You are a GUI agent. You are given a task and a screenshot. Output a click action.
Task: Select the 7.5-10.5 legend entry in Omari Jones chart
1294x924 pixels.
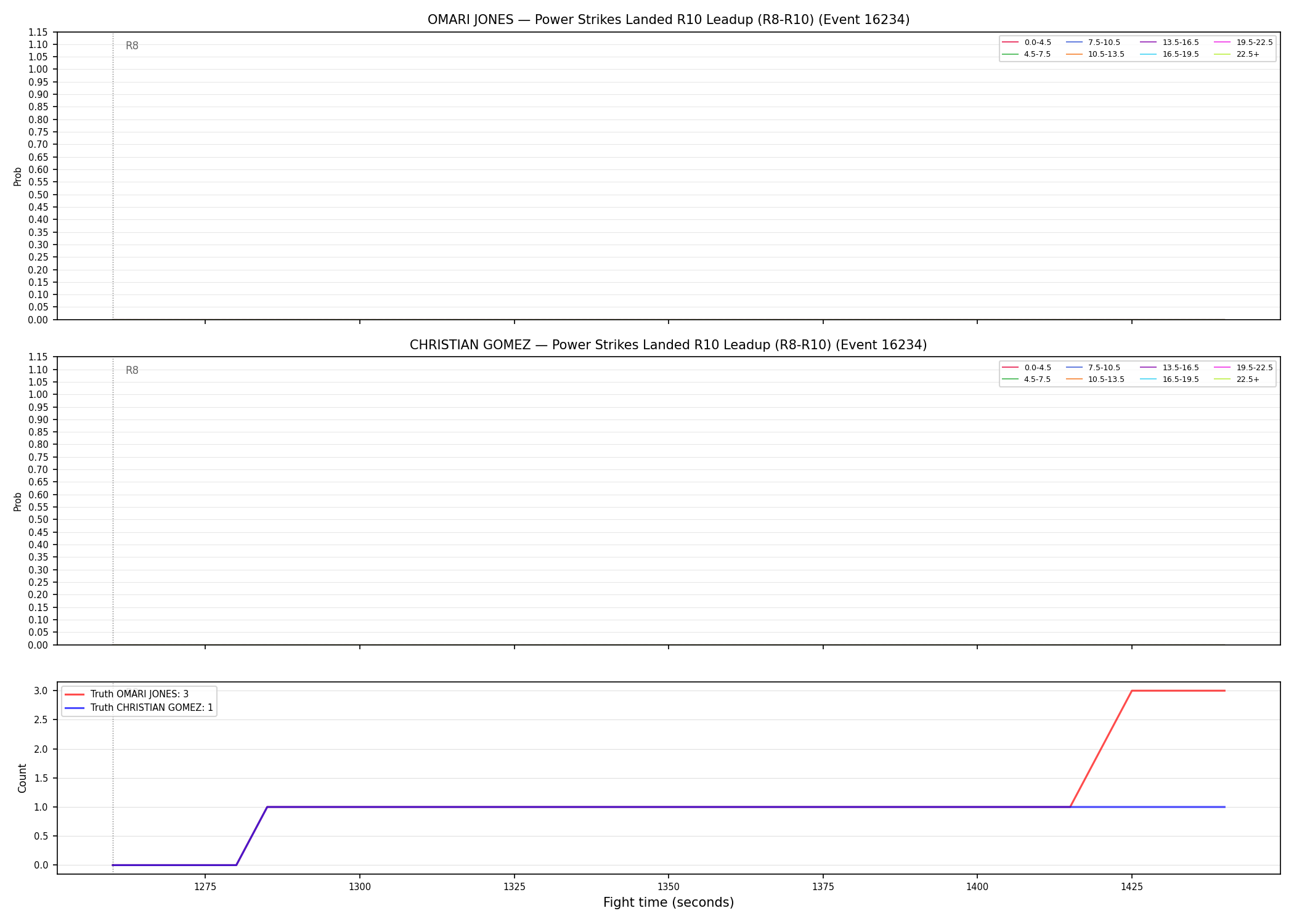coord(1094,43)
